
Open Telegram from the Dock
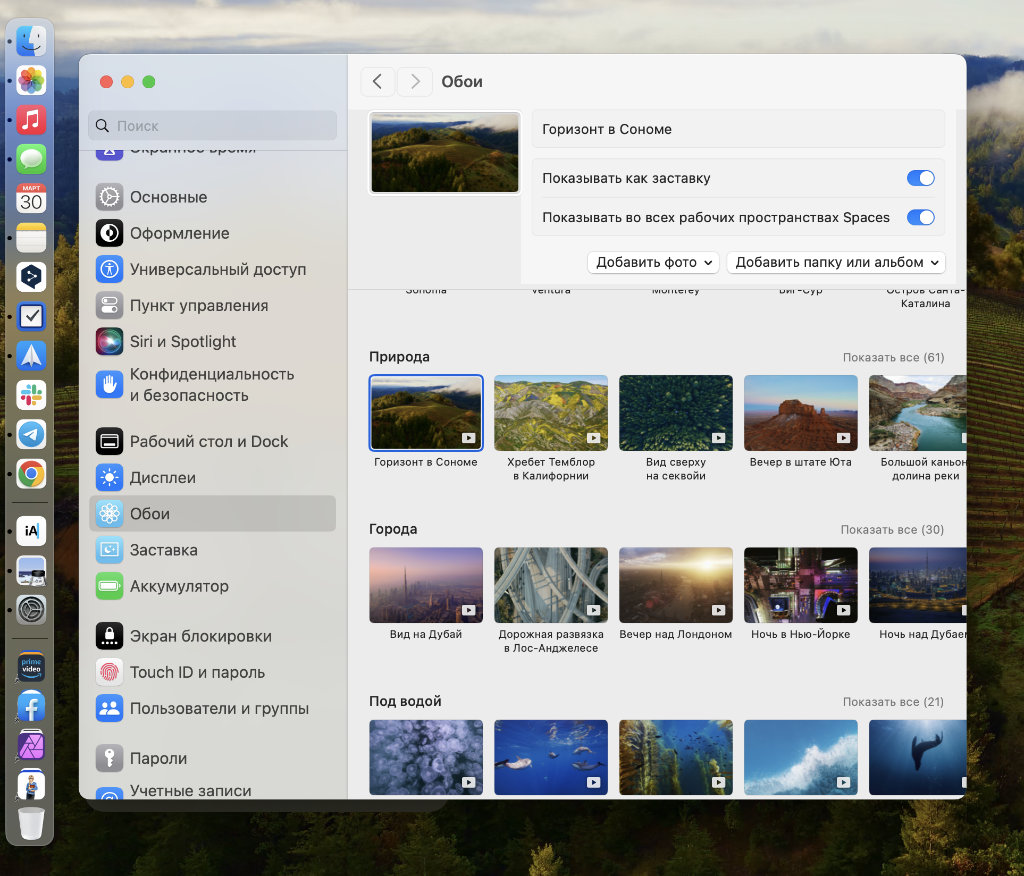pos(31,434)
